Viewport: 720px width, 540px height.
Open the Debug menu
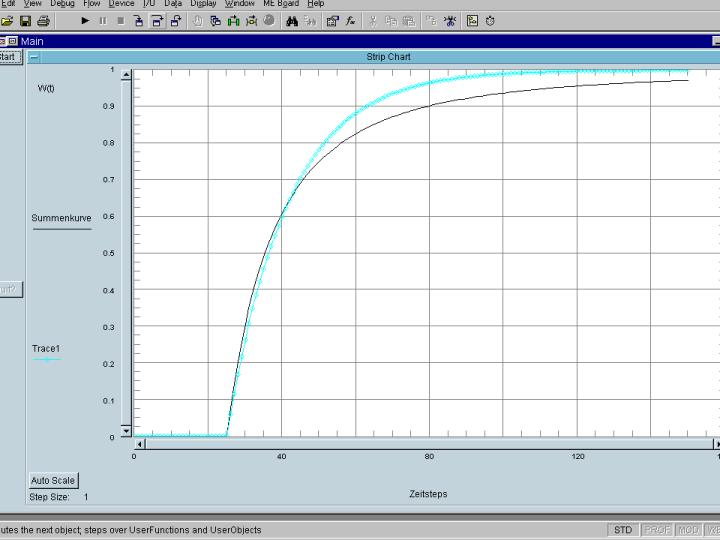point(62,4)
